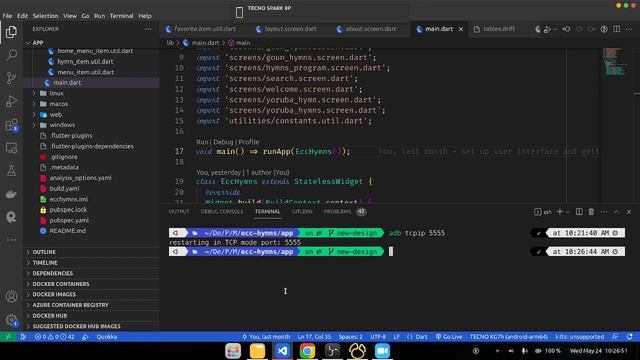The height and width of the screenshot is (360, 640).
Task: Open Google Chrome in the dock
Action: [x=307, y=351]
